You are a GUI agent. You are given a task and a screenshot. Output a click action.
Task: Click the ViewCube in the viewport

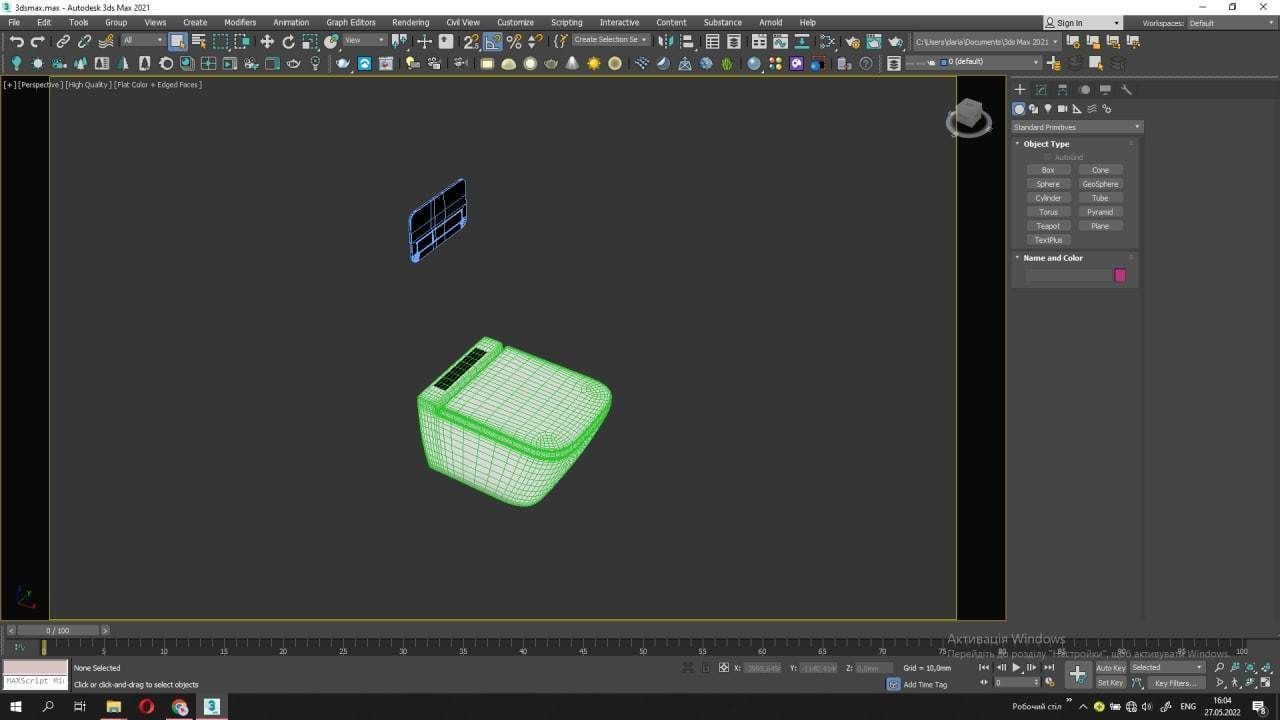[x=969, y=117]
